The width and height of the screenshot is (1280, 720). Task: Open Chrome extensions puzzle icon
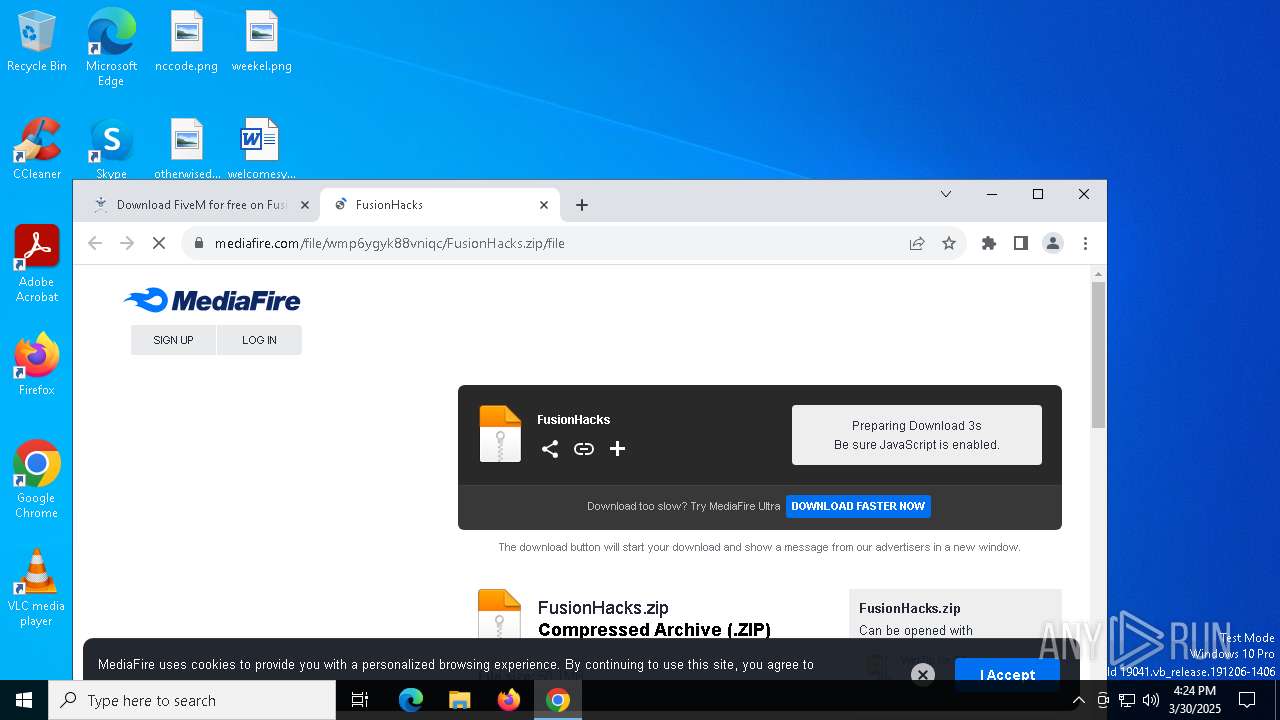[989, 243]
